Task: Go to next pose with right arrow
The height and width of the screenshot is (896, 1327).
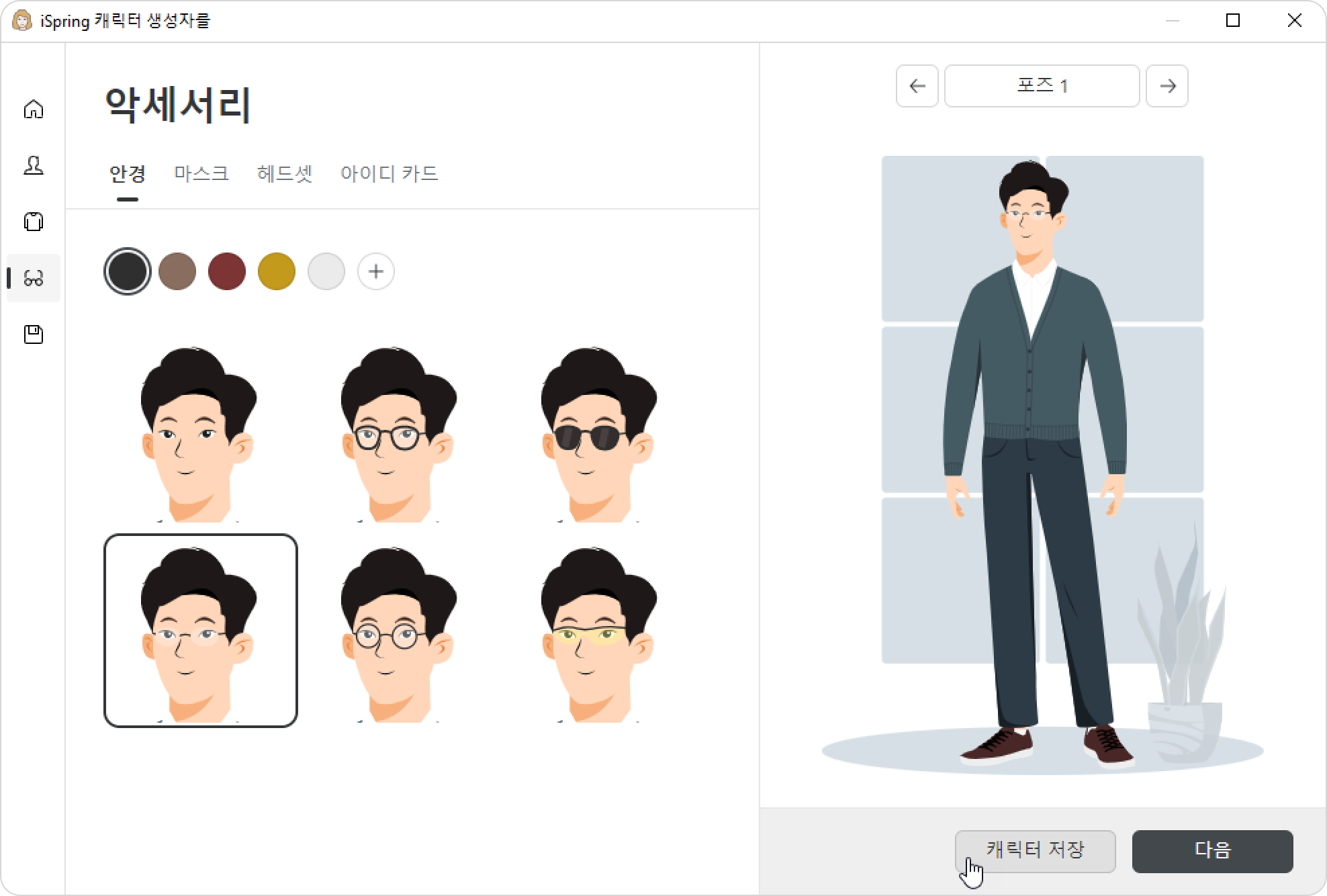Action: click(x=1167, y=86)
